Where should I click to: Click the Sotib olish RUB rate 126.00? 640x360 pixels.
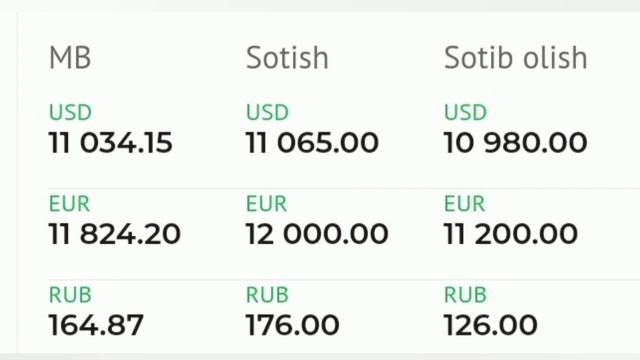(x=491, y=325)
